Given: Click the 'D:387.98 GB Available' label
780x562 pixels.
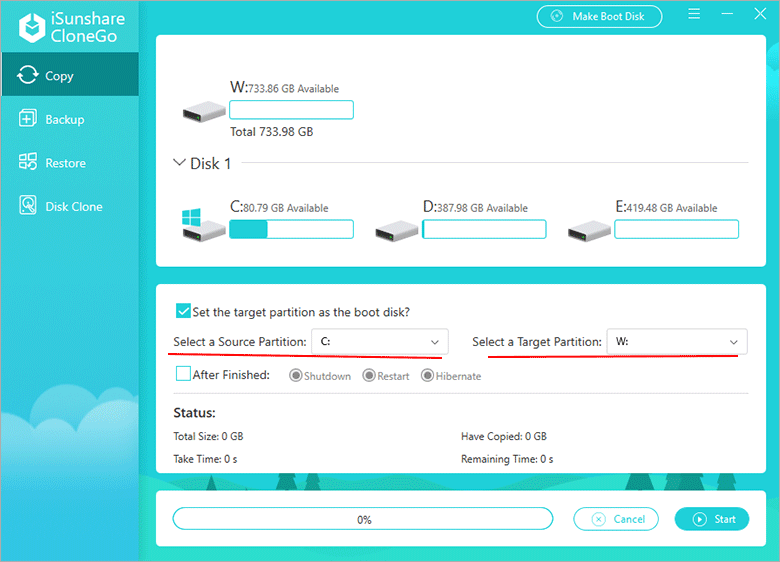Looking at the screenshot, I should point(475,207).
